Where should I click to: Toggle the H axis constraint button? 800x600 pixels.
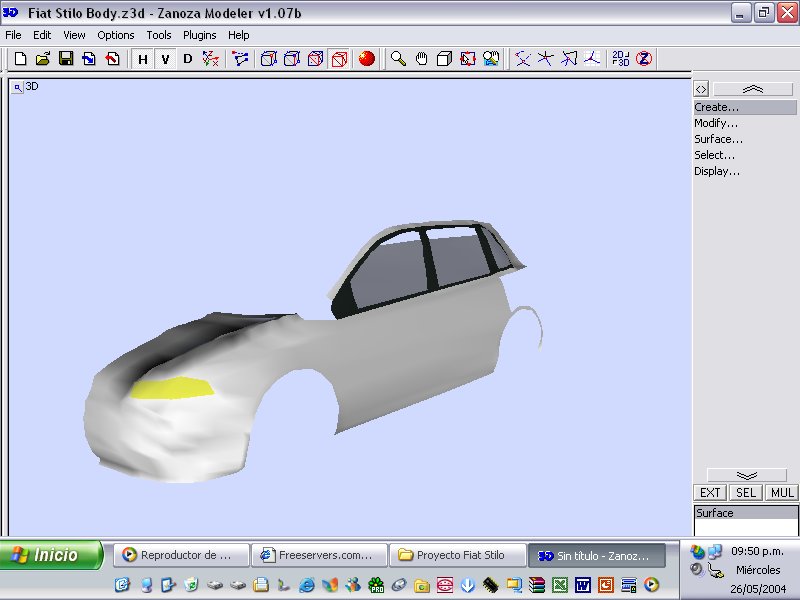pyautogui.click(x=143, y=59)
